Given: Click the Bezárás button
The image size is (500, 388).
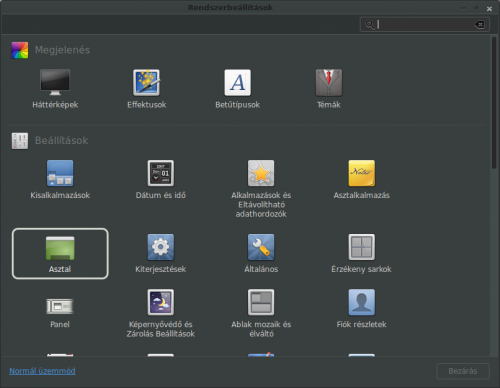Looking at the screenshot, I should (463, 371).
